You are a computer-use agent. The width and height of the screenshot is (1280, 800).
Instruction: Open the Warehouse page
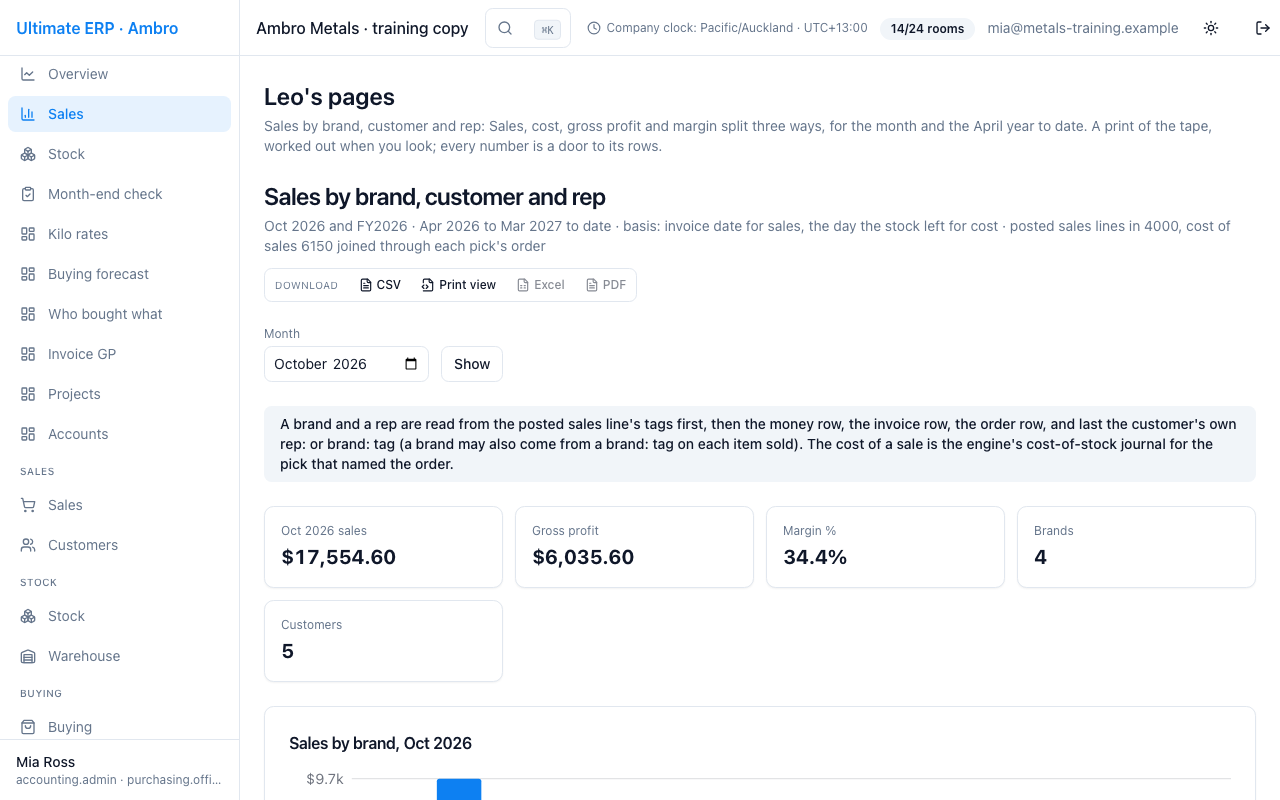pos(119,656)
